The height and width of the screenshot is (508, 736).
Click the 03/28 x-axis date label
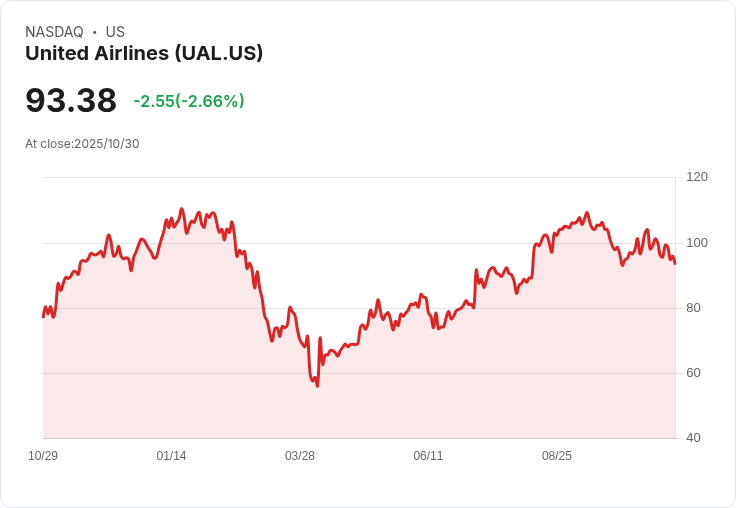coord(299,456)
